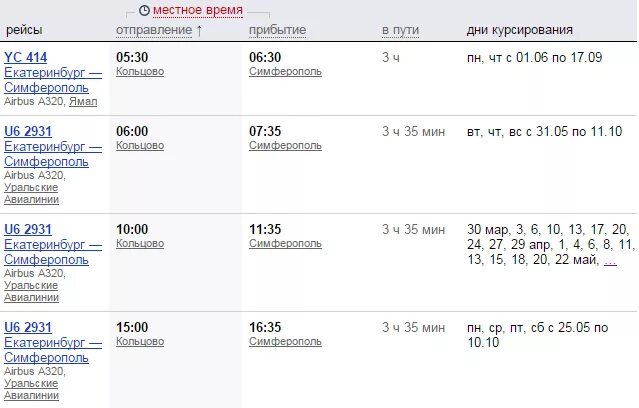Sort flights by в пути duration
Viewport: 639px width, 408px height.
[x=400, y=30]
